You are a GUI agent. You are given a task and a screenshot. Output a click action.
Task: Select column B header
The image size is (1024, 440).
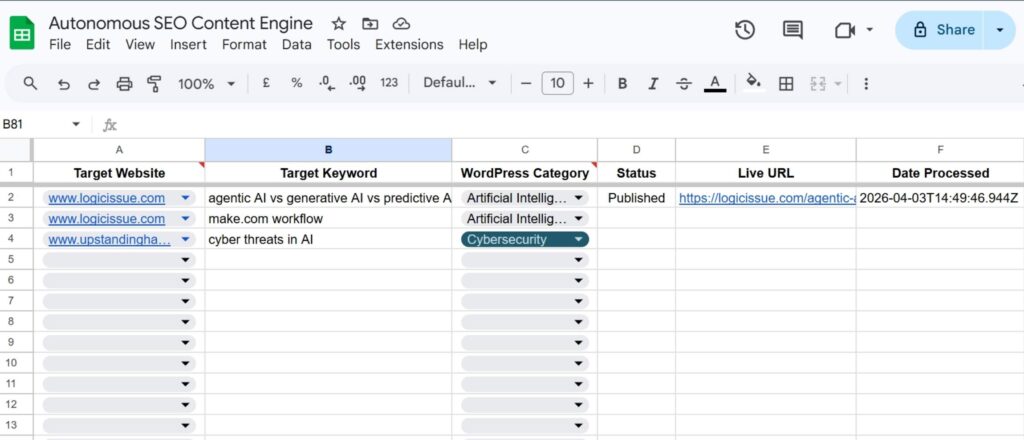click(x=328, y=149)
